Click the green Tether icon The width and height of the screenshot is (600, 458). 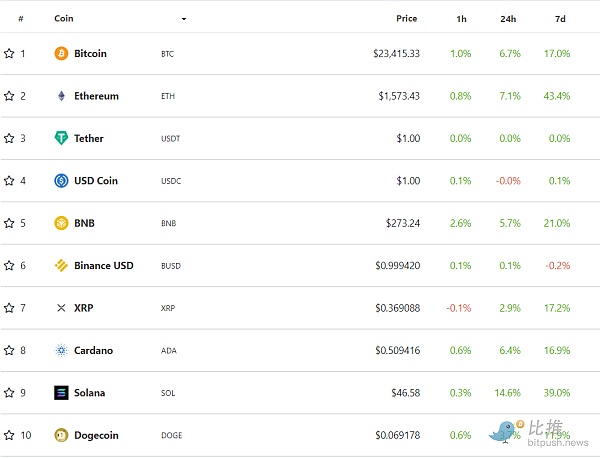pyautogui.click(x=62, y=138)
